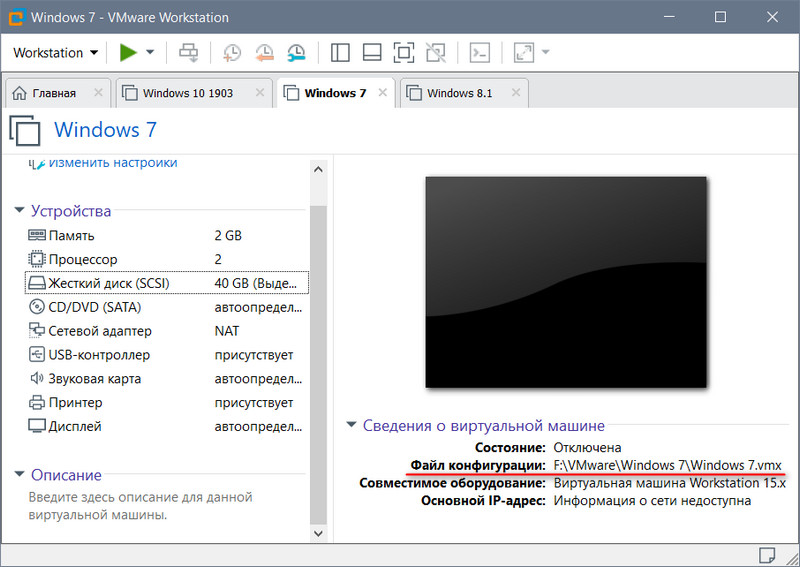
Task: Collapse the Описание section
Action: point(19,474)
